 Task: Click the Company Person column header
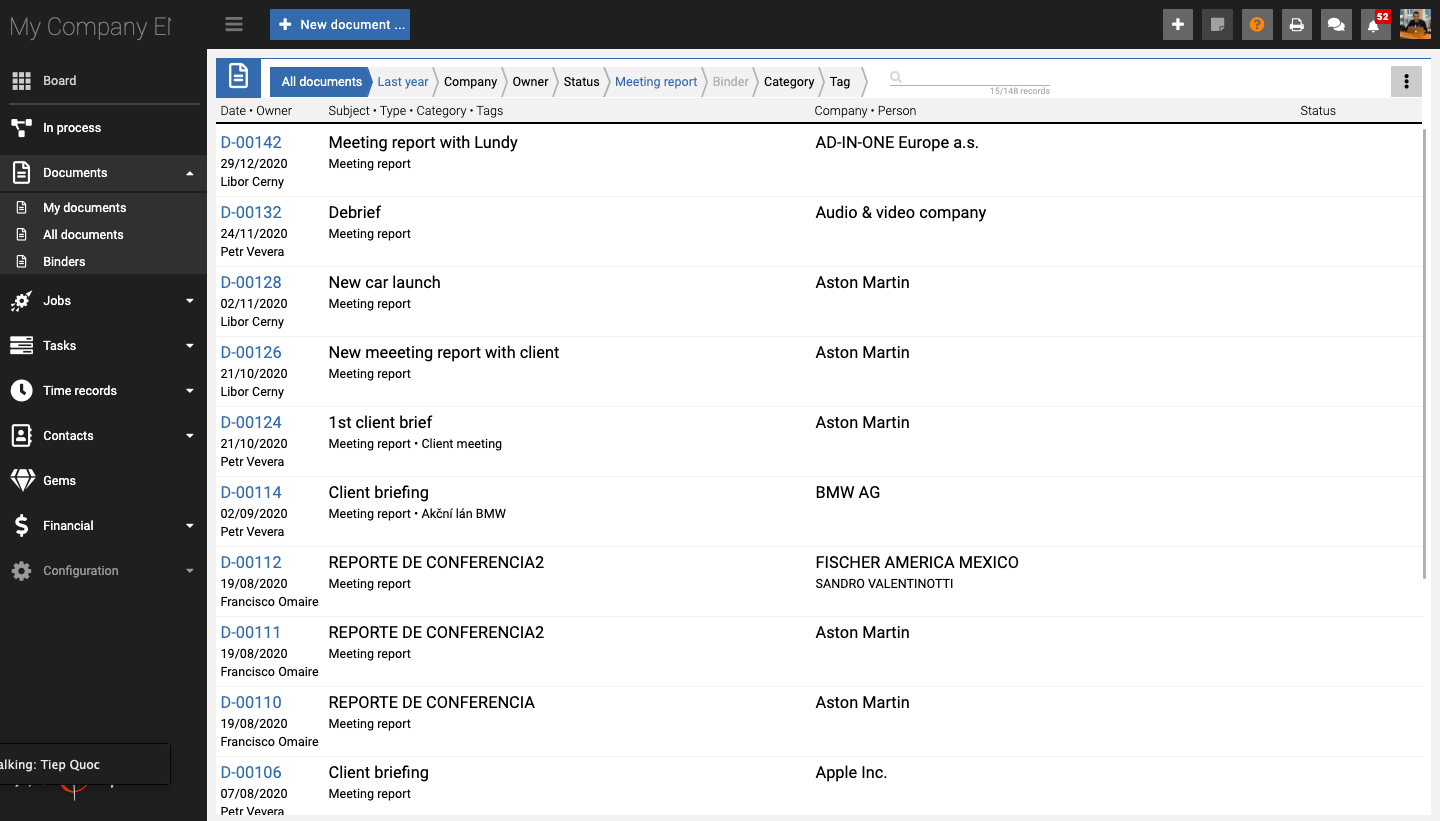[865, 111]
